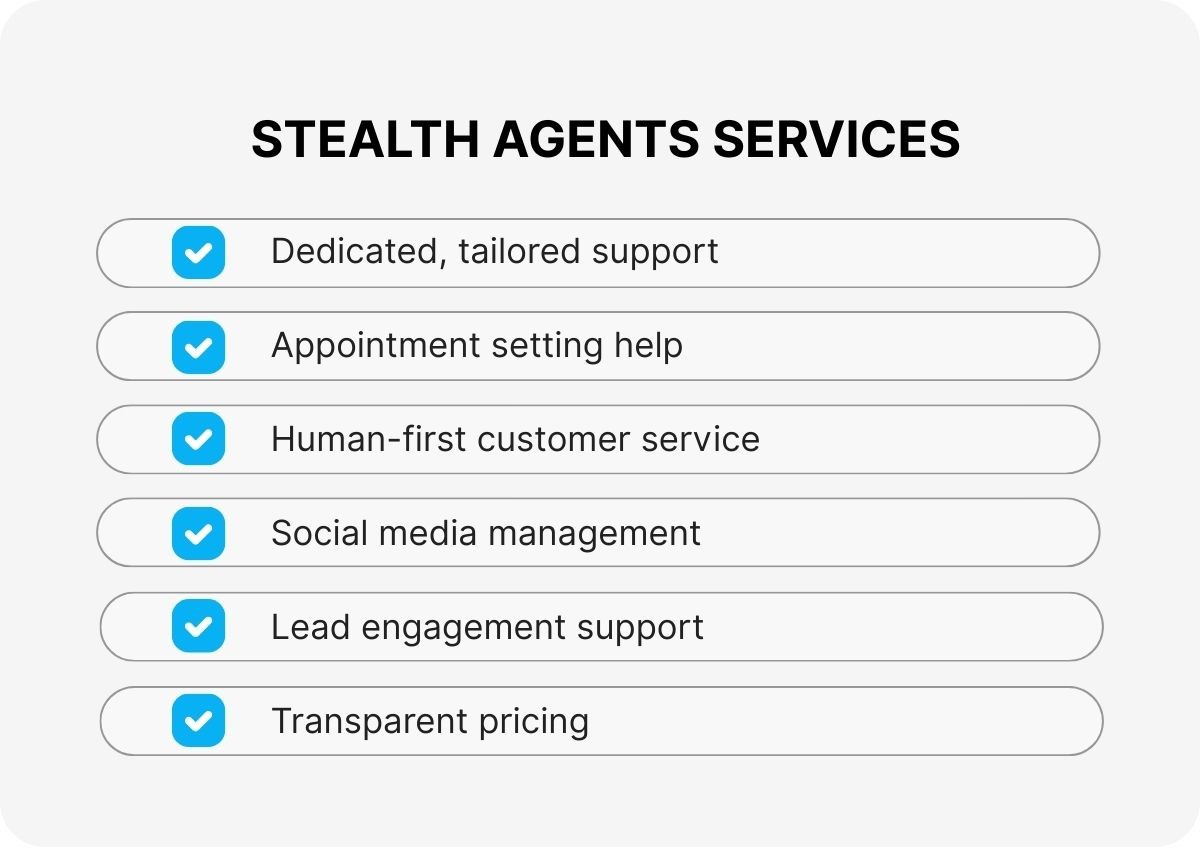Click the 'Human-first customer service' text
This screenshot has height=850, width=1200.
515,439
